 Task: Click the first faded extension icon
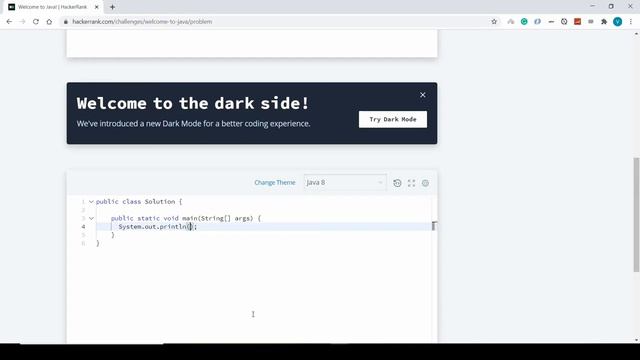tap(511, 22)
